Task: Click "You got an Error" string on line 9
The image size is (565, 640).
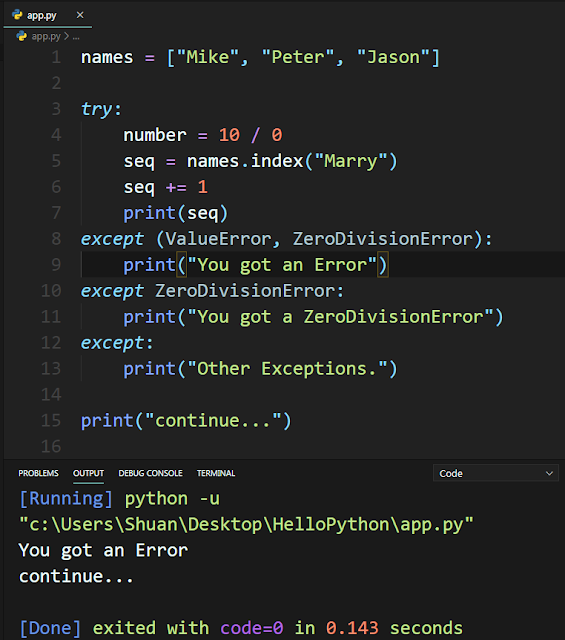Action: point(282,265)
